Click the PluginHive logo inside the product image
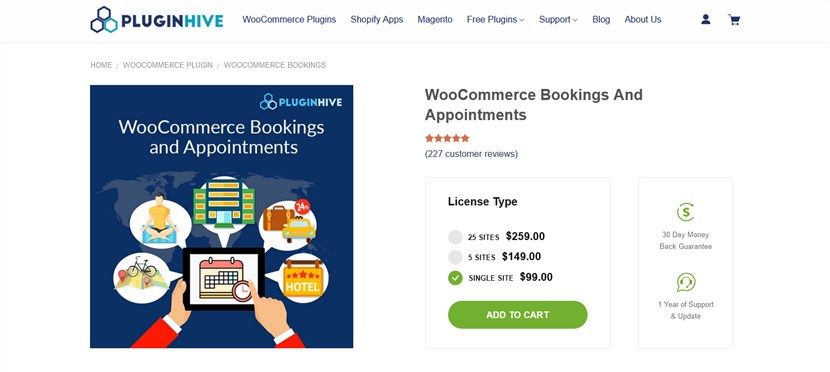 [x=301, y=102]
